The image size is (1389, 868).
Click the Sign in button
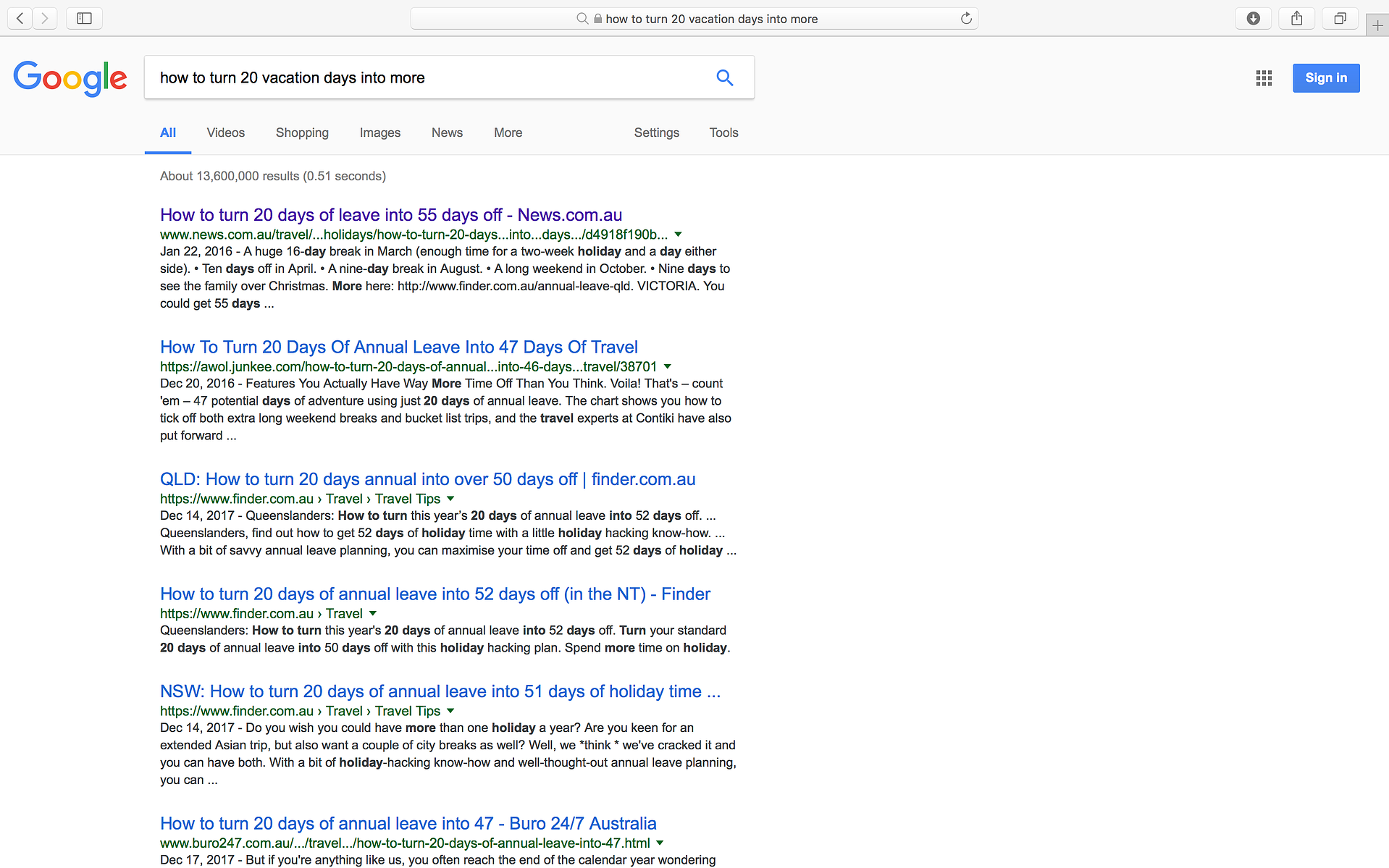(1326, 78)
